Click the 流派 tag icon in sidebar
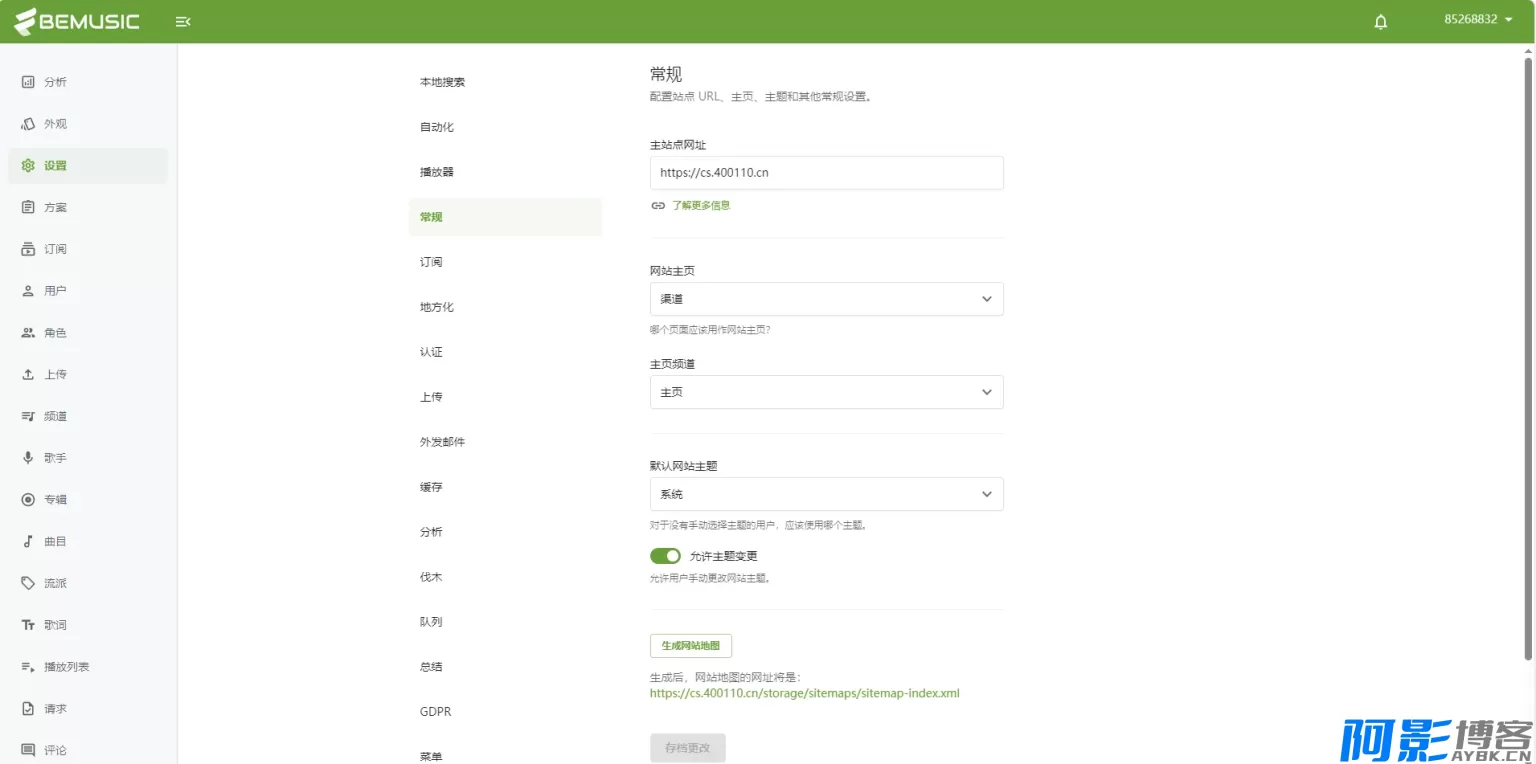Image resolution: width=1536 pixels, height=764 pixels. pos(28,583)
